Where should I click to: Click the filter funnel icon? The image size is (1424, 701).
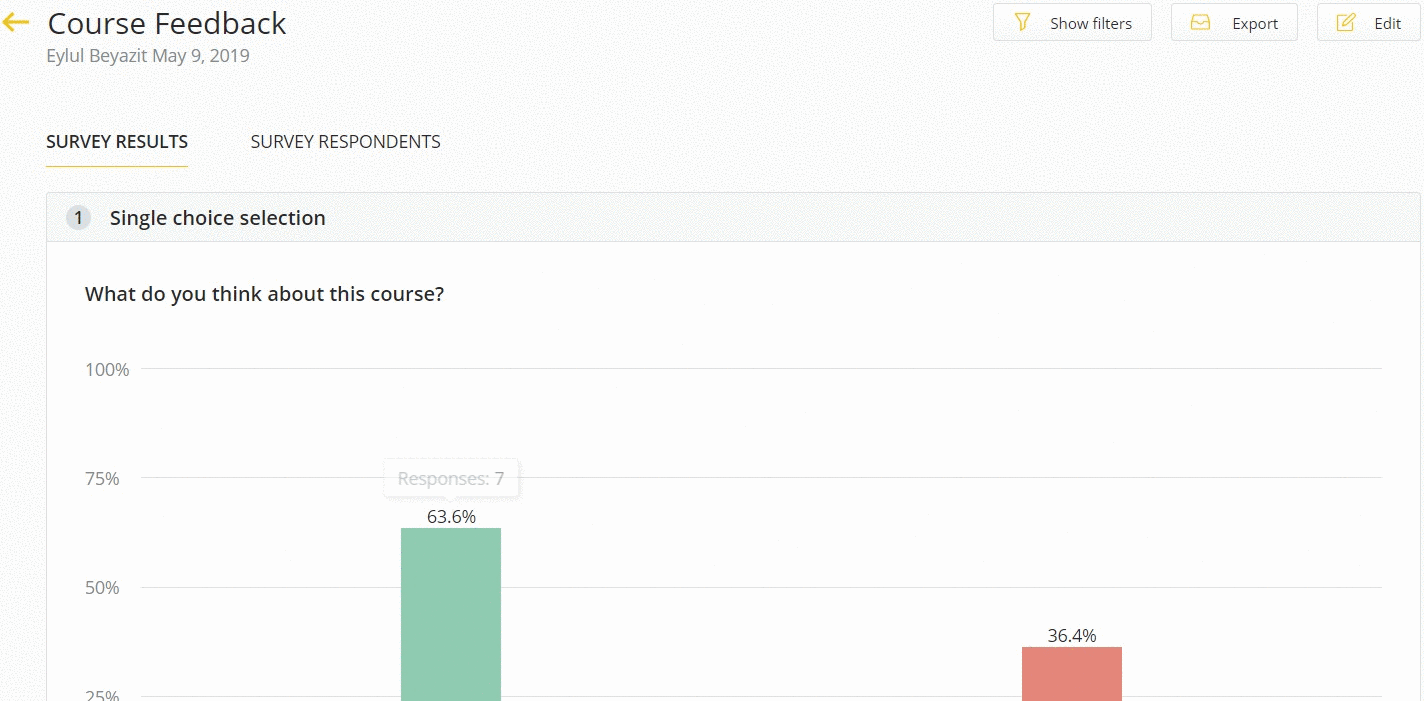1022,22
